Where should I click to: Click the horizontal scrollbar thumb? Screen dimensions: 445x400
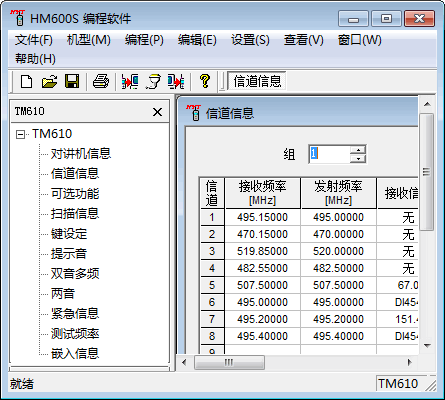pyautogui.click(x=229, y=362)
